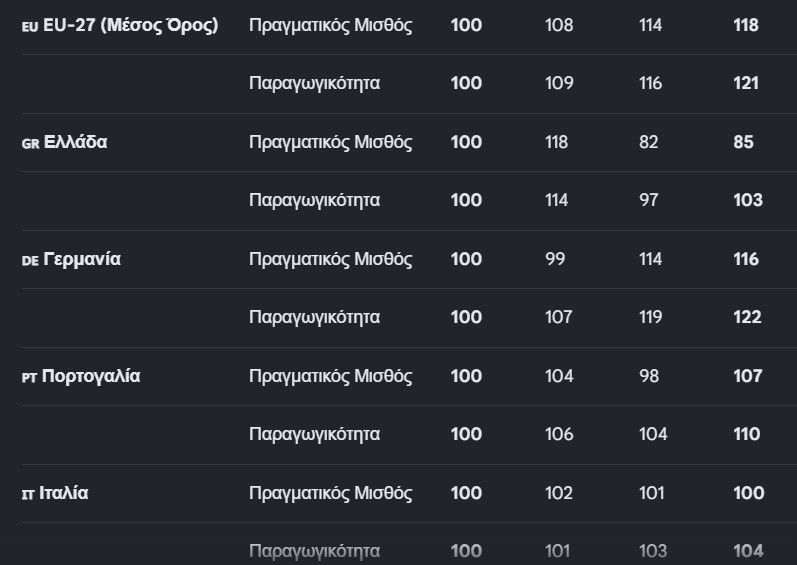Click the value 82 in Ελλάδα's wage row
Screen dimensions: 797x565
649,142
